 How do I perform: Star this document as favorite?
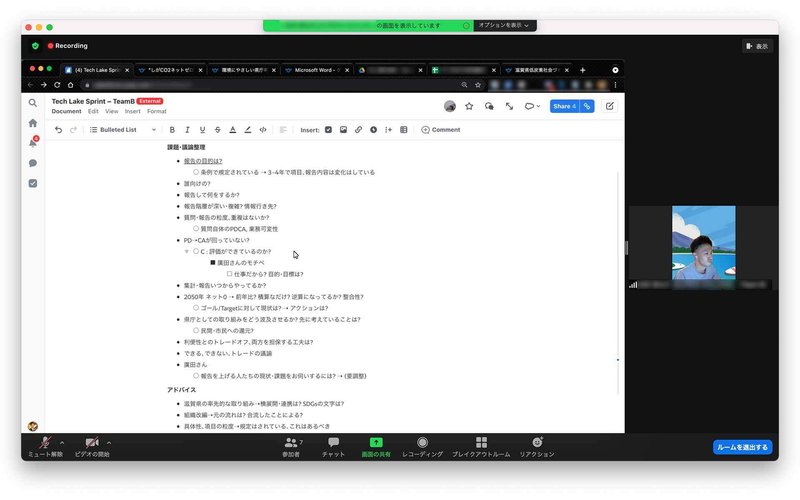[x=469, y=106]
